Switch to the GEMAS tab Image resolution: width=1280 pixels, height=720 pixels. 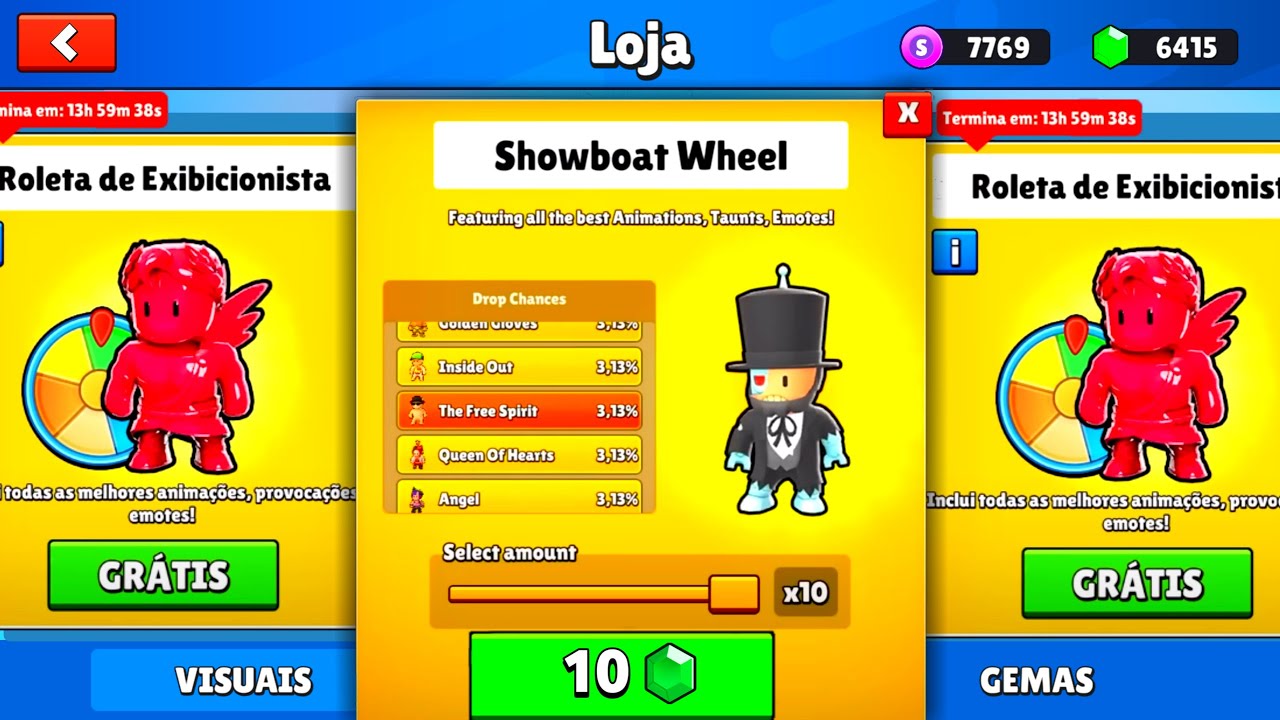[1036, 680]
